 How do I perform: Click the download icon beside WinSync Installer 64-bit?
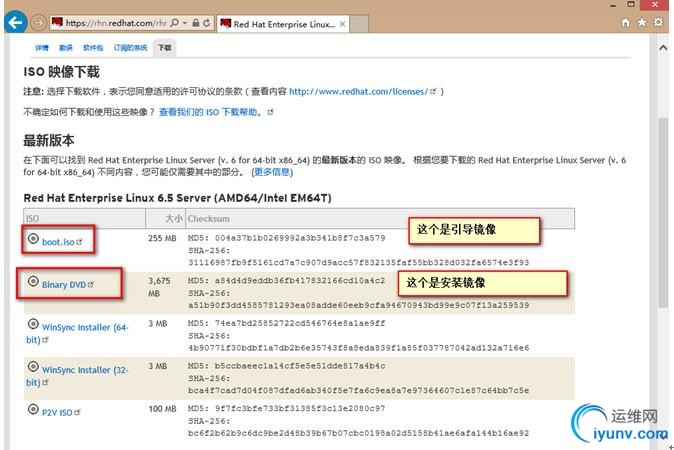tap(33, 324)
